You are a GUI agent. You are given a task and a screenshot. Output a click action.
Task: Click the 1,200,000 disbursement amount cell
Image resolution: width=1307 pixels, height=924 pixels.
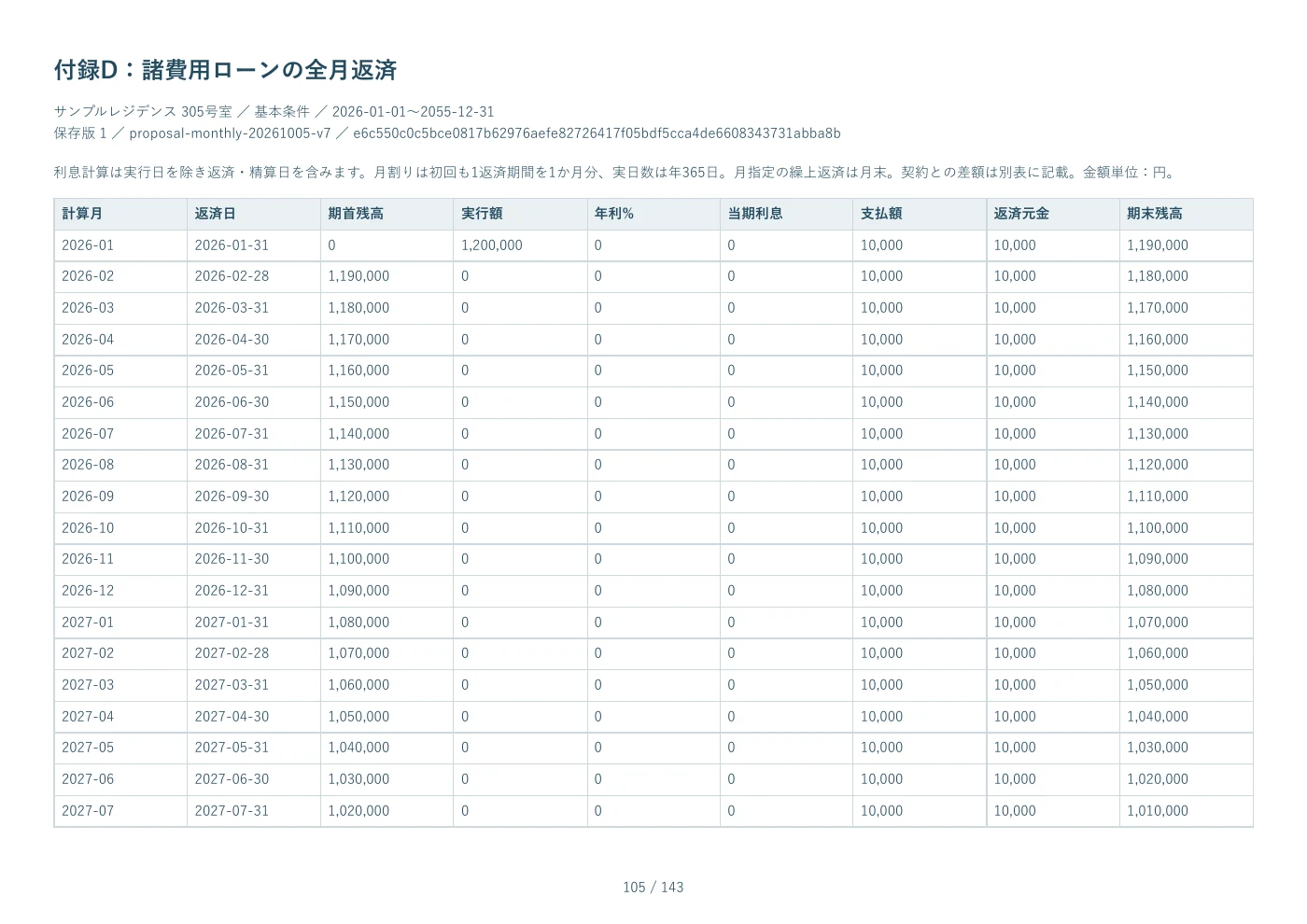click(x=520, y=245)
